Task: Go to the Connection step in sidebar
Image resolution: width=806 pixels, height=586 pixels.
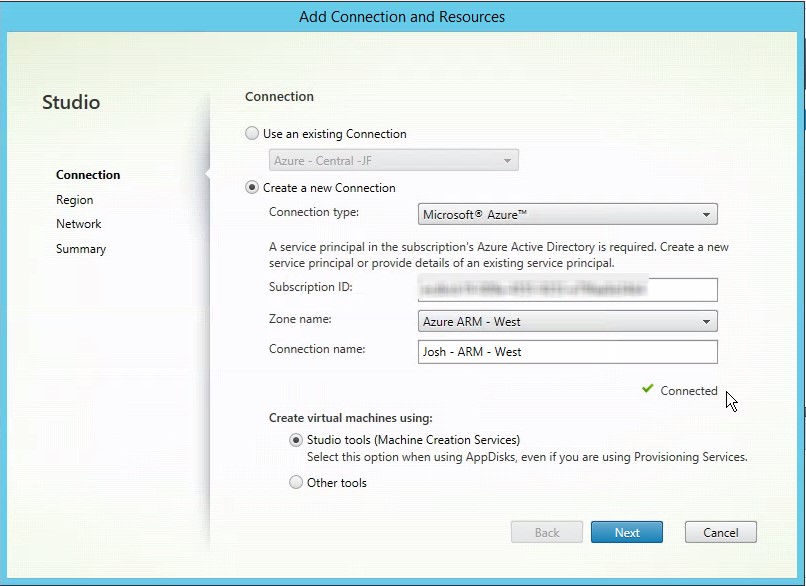Action: (88, 175)
